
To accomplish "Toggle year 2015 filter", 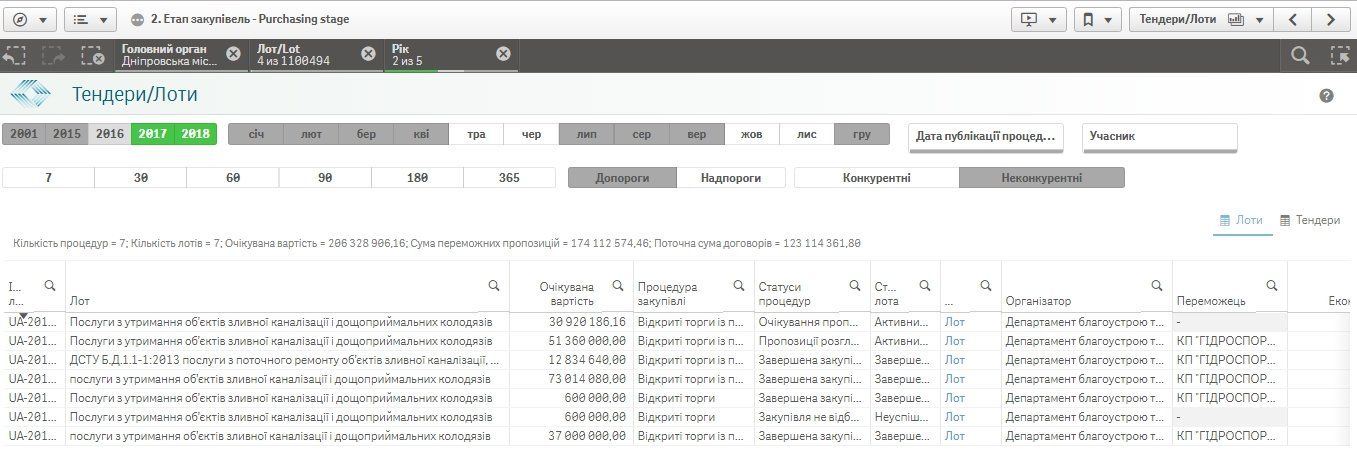I will point(67,134).
